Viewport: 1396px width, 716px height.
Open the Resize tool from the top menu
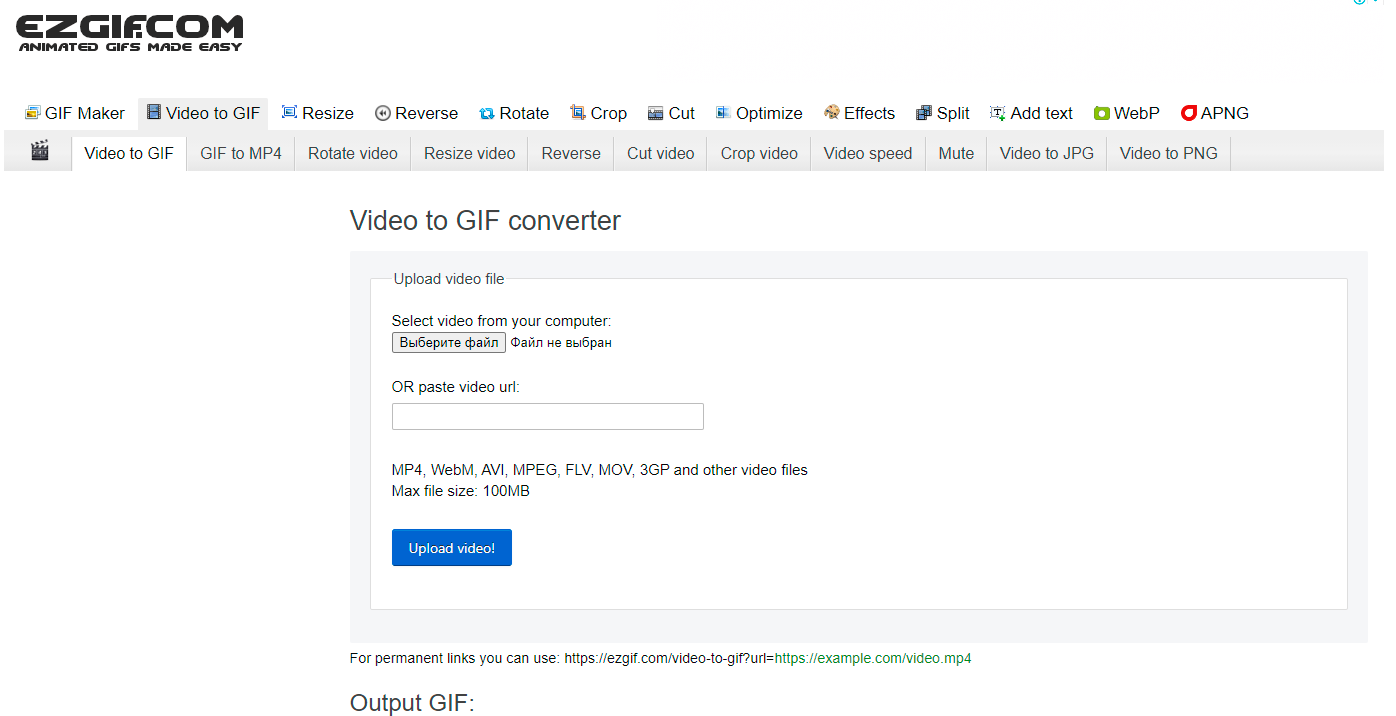pyautogui.click(x=318, y=113)
